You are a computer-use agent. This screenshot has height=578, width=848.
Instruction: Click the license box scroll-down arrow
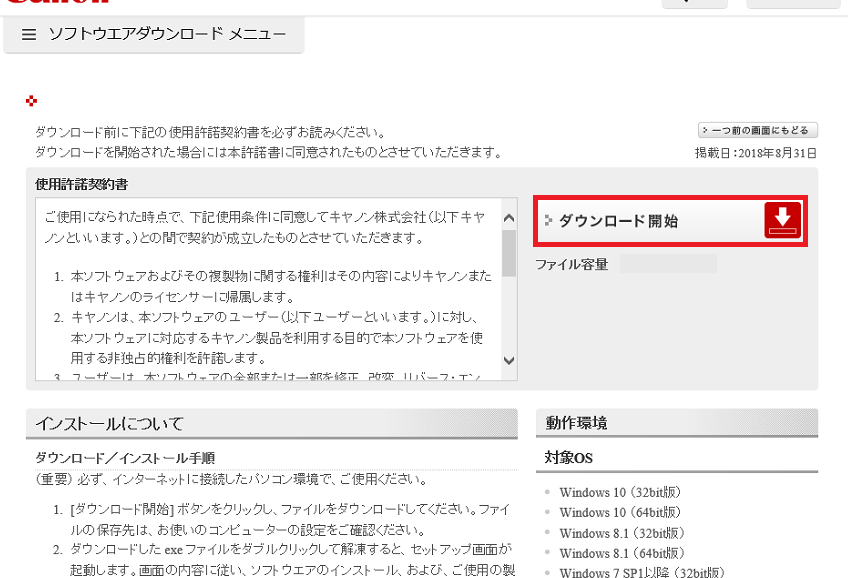[509, 360]
